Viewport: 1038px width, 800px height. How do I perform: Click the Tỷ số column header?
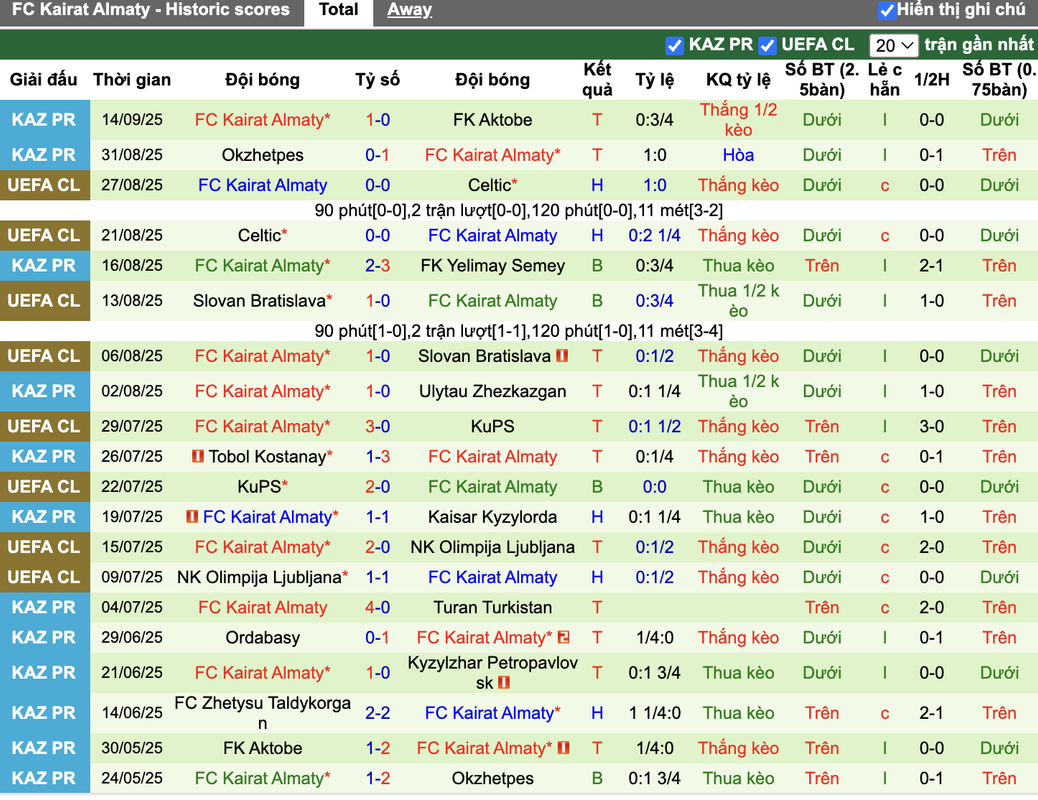tap(377, 79)
